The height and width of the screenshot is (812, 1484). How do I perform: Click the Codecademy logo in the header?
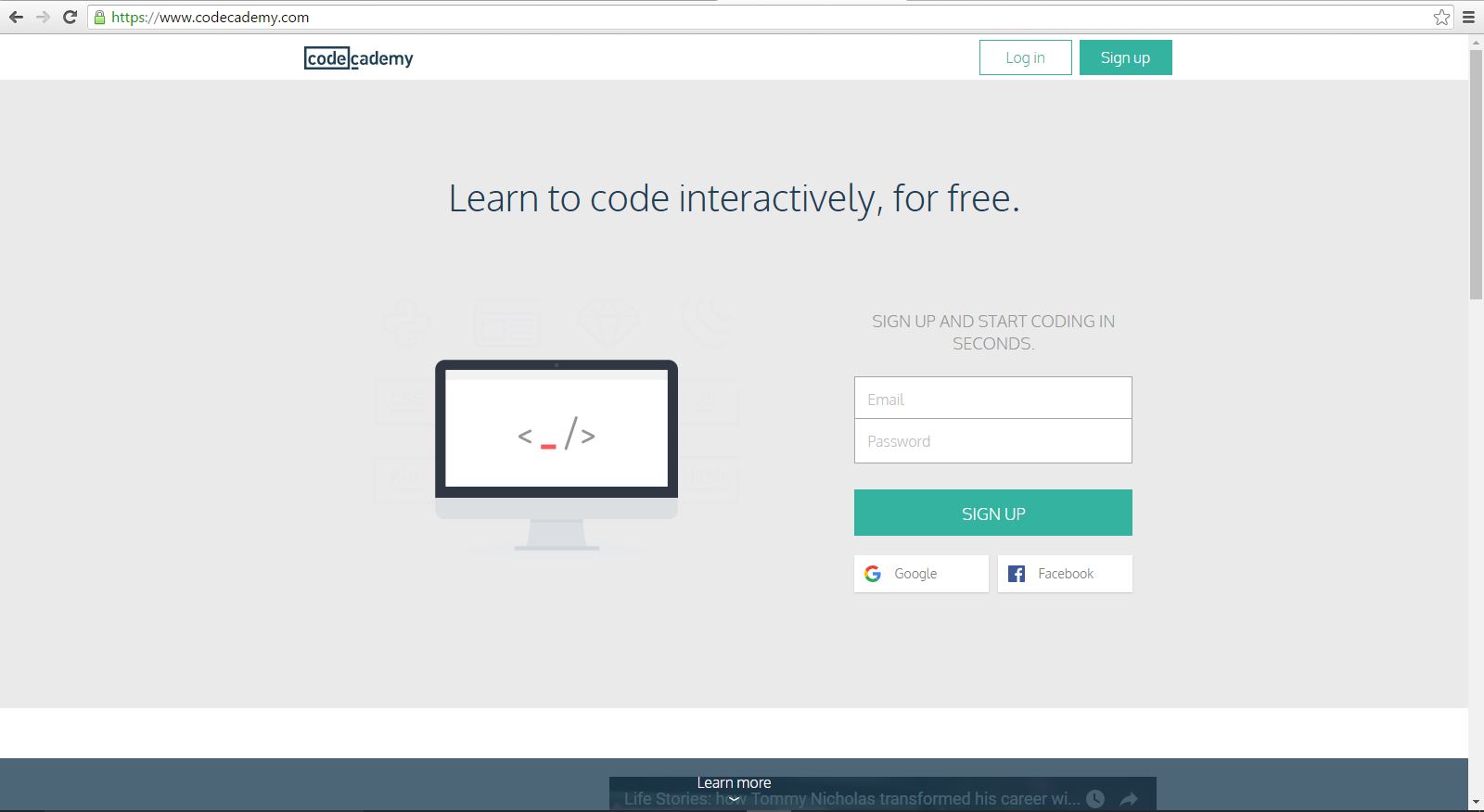[x=359, y=58]
